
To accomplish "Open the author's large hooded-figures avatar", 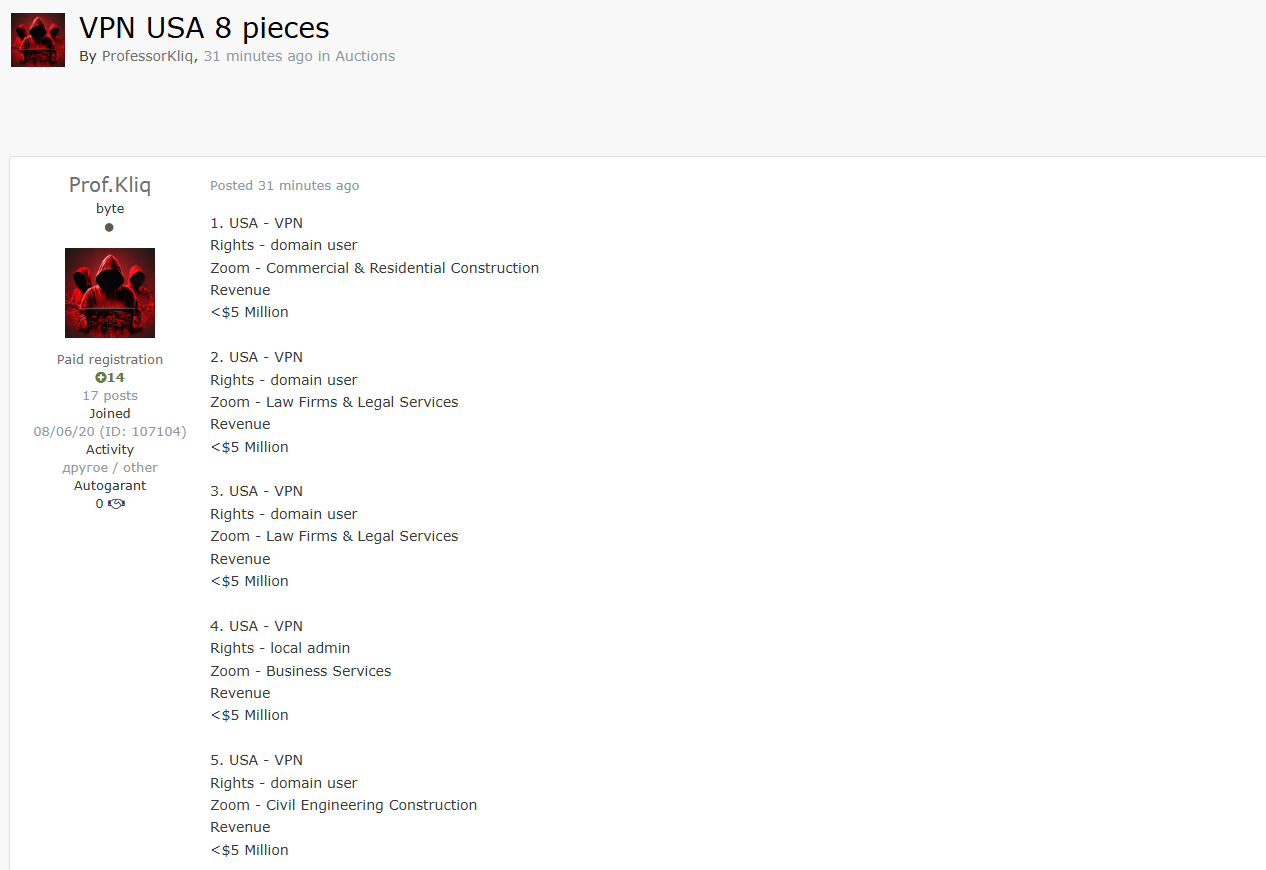I will point(110,293).
